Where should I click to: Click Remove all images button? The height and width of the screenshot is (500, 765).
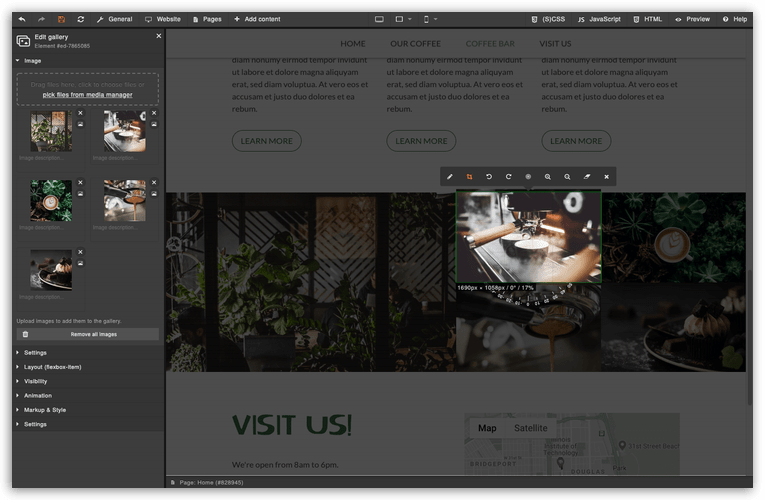point(88,334)
